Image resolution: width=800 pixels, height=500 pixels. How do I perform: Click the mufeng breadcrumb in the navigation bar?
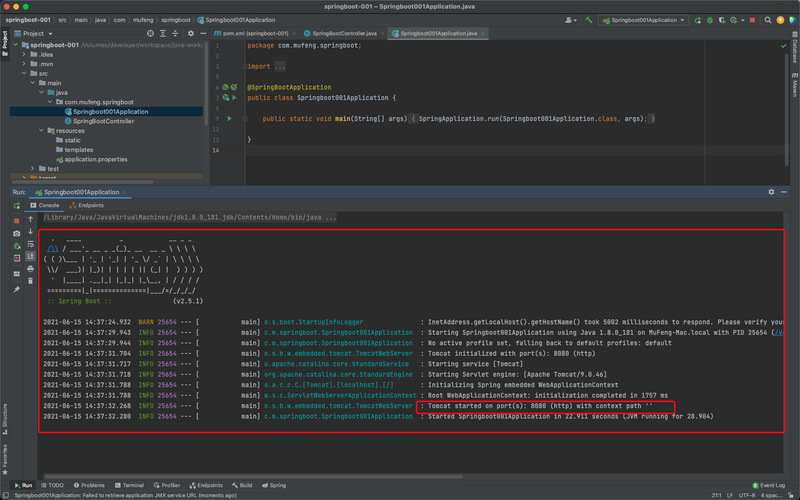coord(143,20)
